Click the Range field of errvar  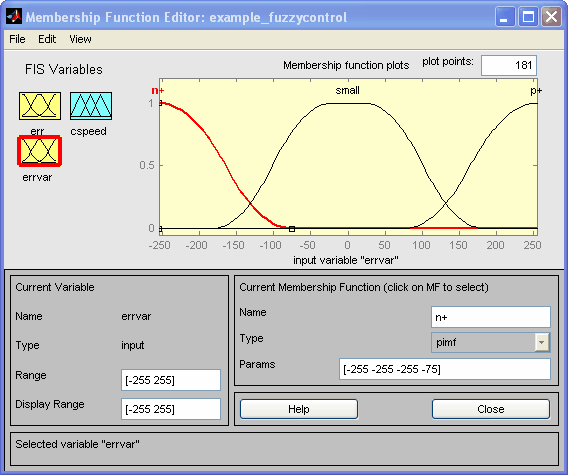pos(171,380)
